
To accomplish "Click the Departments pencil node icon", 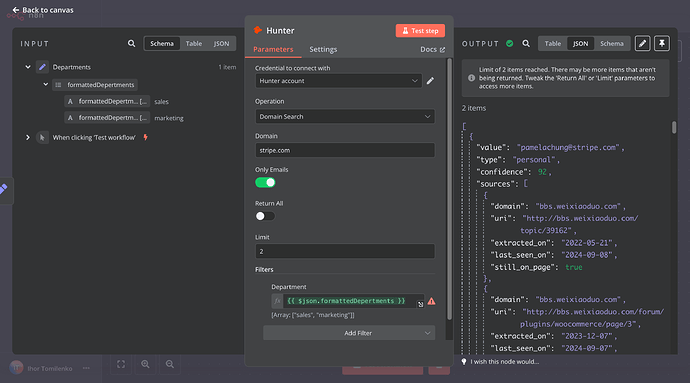I will click(42, 67).
